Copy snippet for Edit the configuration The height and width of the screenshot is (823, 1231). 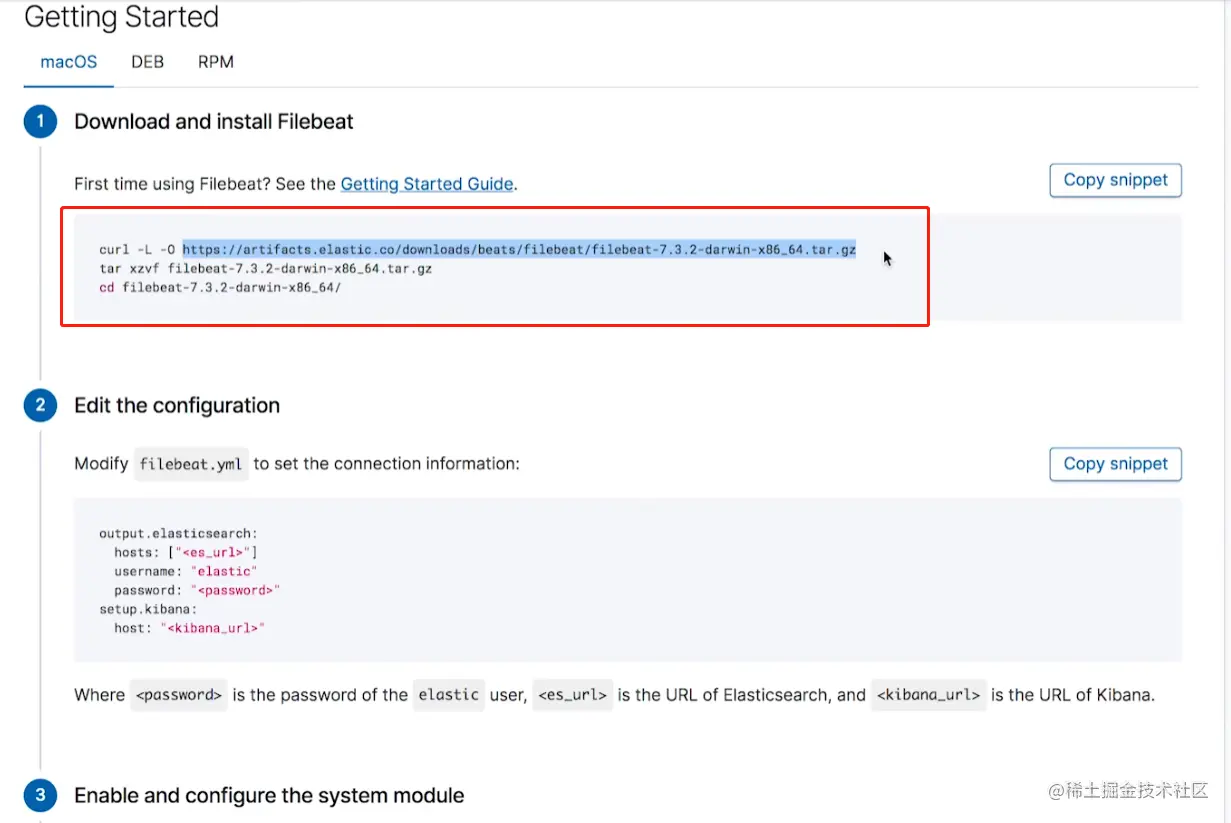(x=1116, y=464)
